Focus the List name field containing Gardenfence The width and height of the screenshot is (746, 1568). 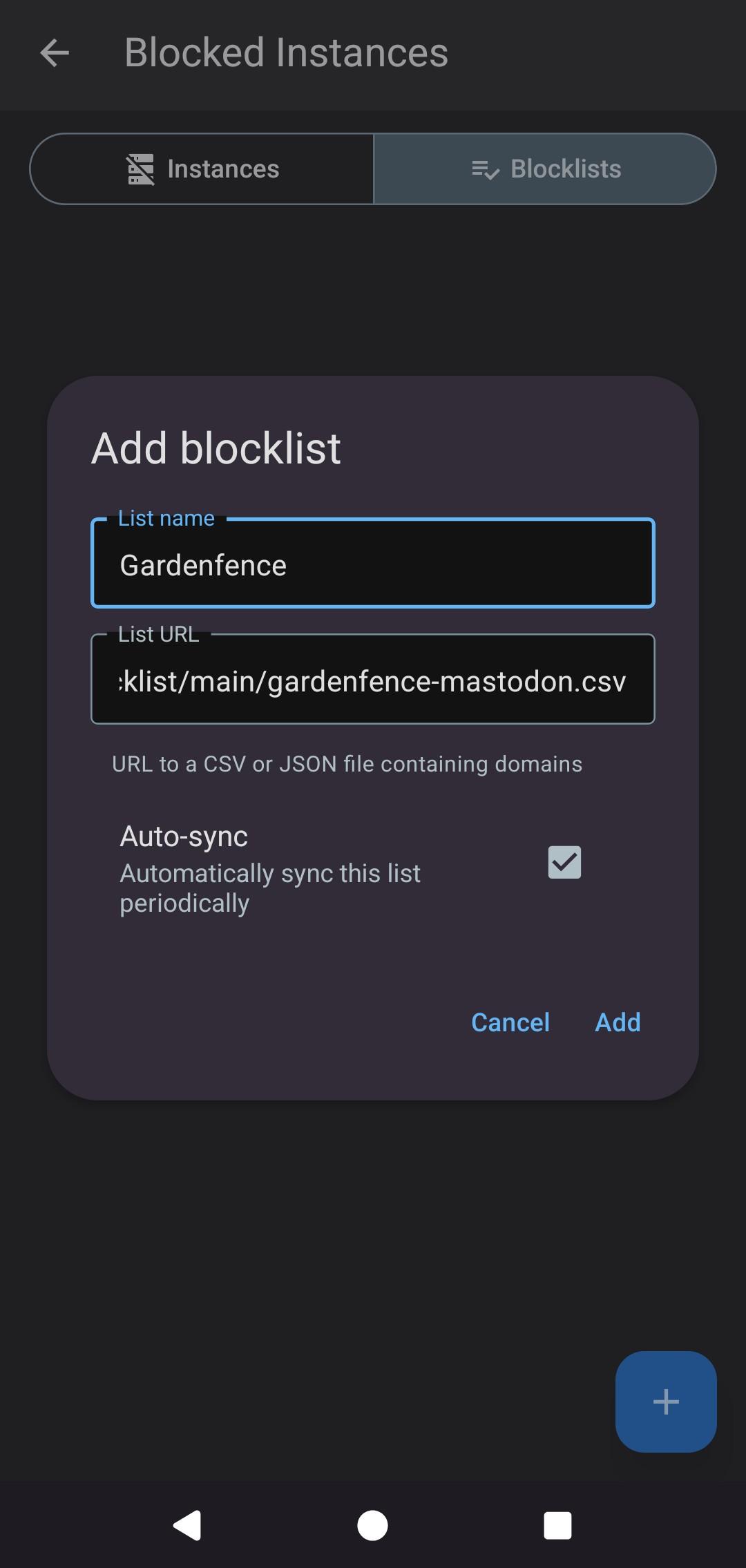tap(373, 565)
